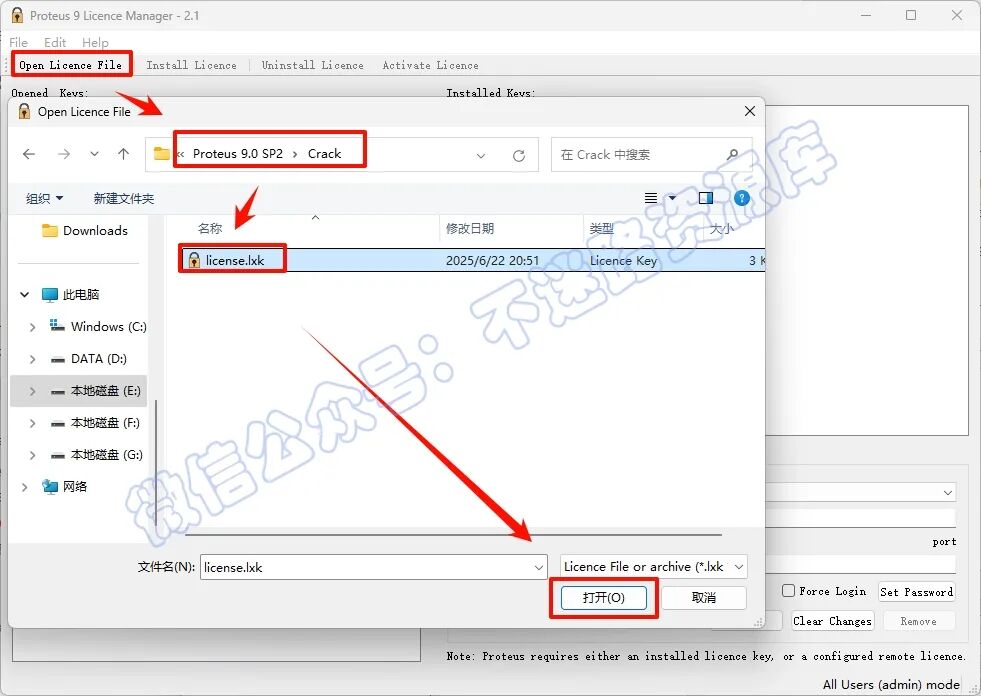The image size is (981, 696).
Task: Click Set Password button
Action: tap(917, 591)
